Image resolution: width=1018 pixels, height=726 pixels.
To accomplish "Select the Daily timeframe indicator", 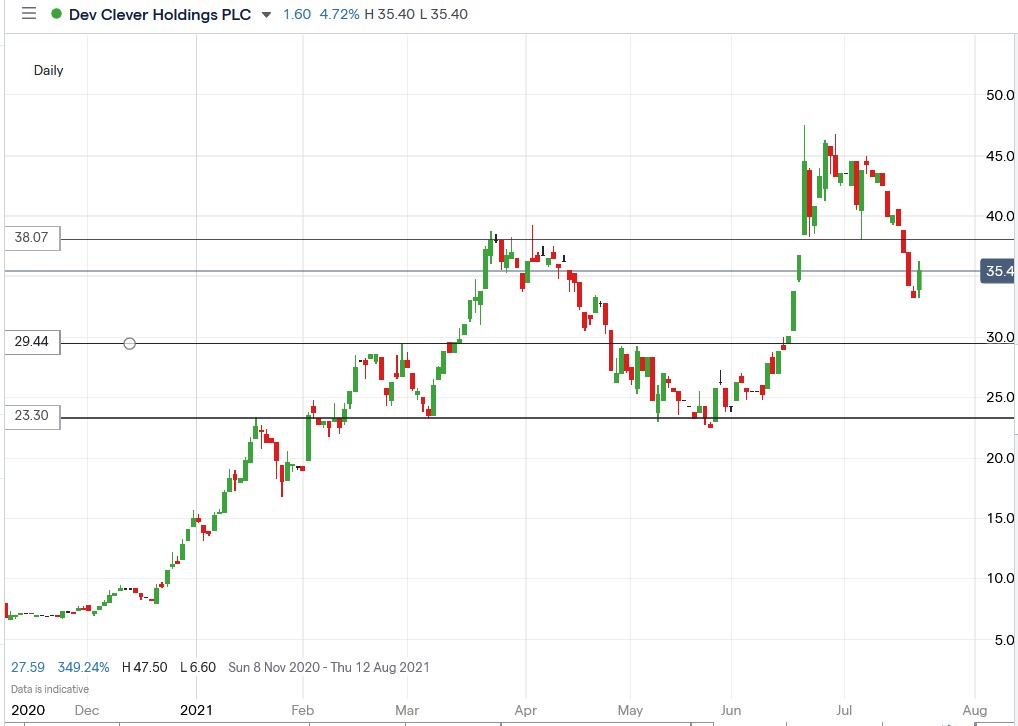I will 48,71.
